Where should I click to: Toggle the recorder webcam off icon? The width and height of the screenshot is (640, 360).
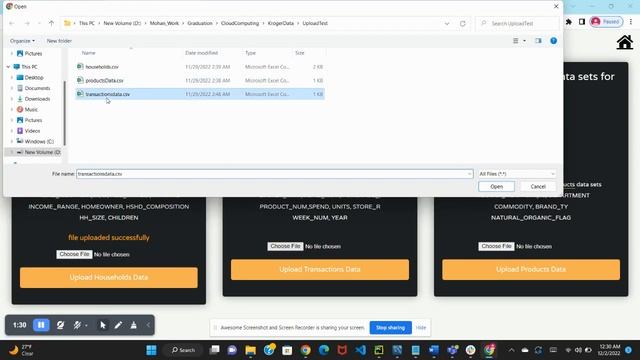click(x=60, y=325)
